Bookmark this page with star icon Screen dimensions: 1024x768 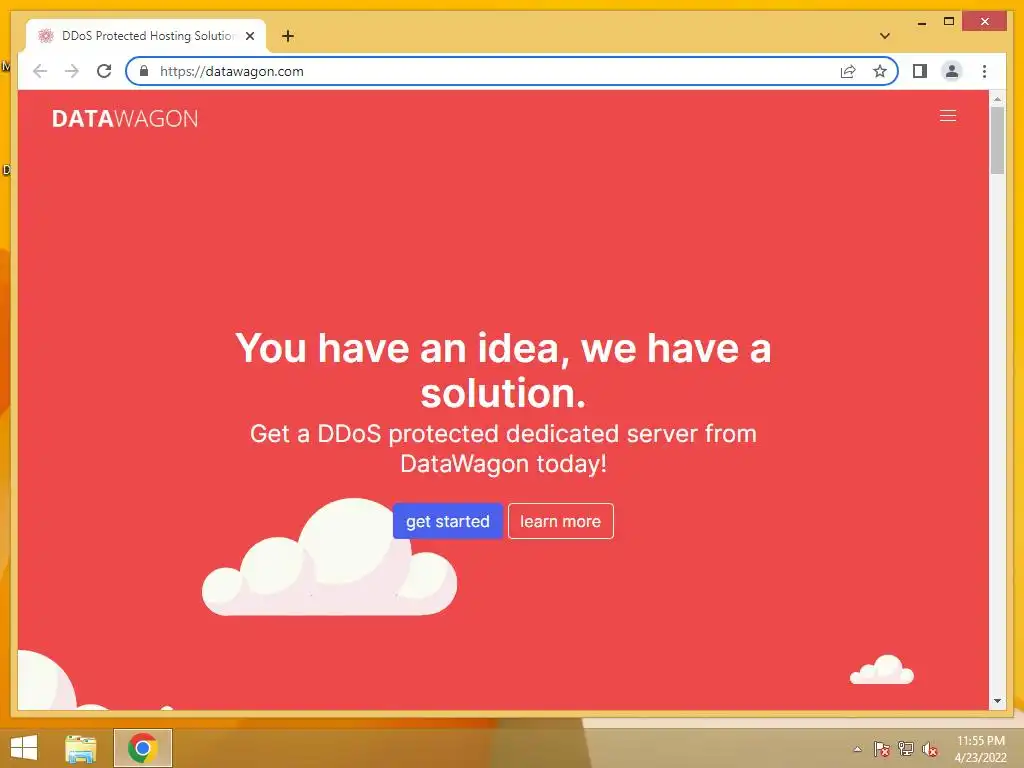click(880, 71)
